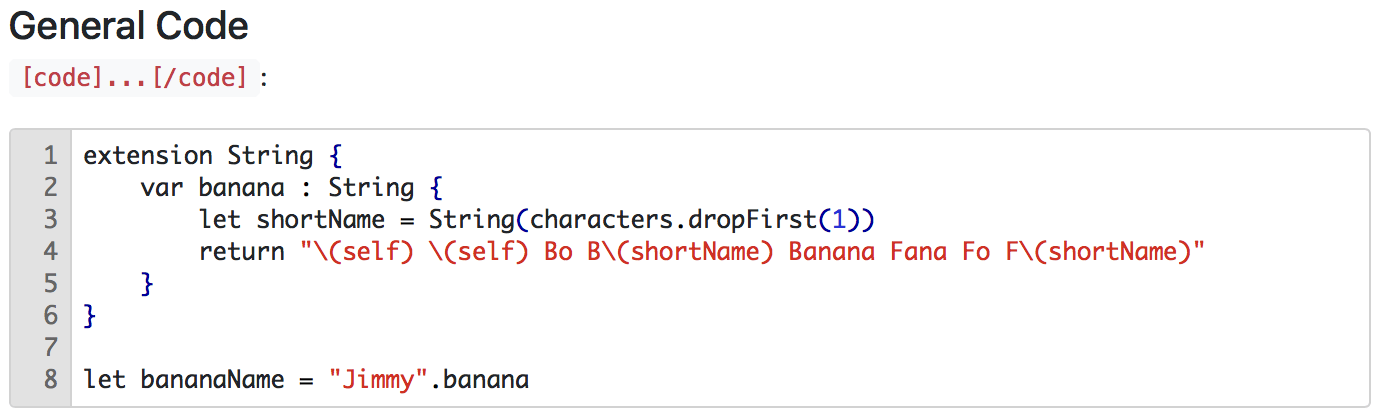Click 'banana' variable name on line 2
This screenshot has width=1380, height=414.
[242, 188]
